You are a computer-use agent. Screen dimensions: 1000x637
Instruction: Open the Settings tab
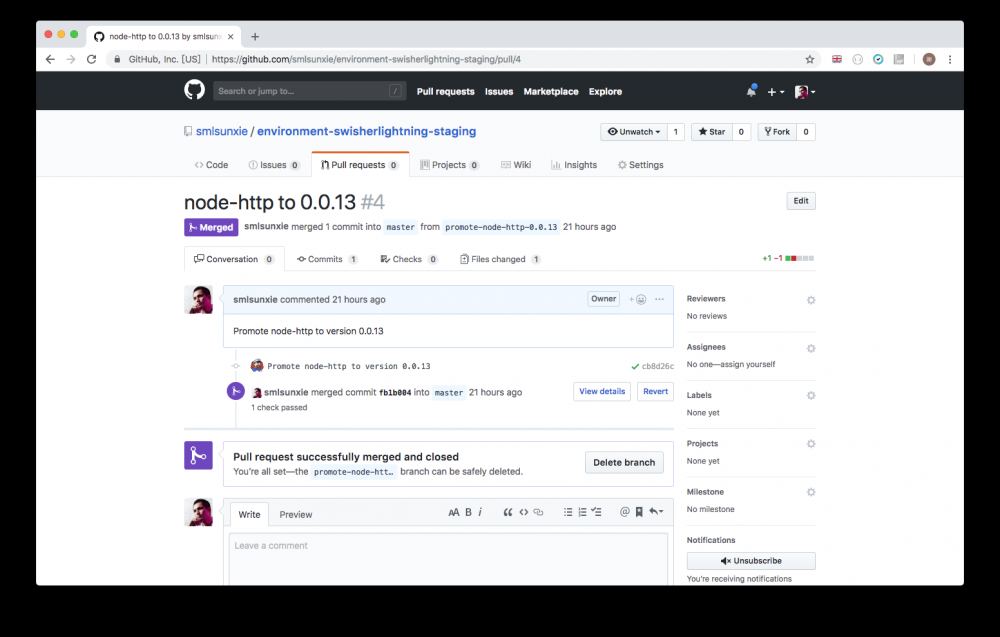640,165
